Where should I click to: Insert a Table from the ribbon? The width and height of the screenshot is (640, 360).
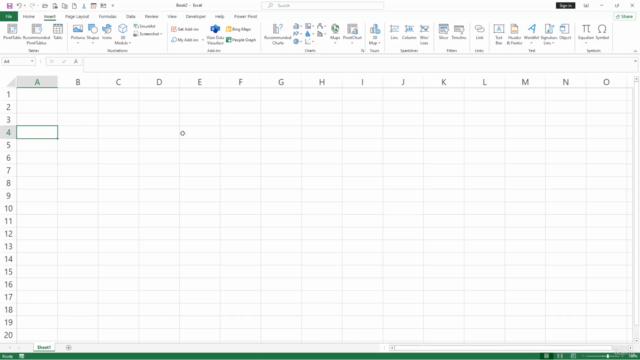(58, 32)
